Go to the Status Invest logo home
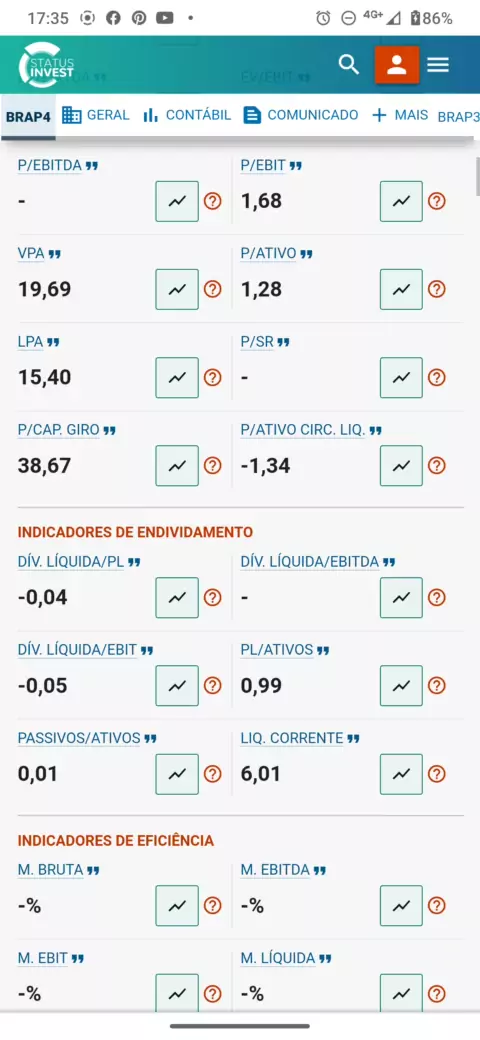This screenshot has width=480, height=1040. click(x=48, y=64)
